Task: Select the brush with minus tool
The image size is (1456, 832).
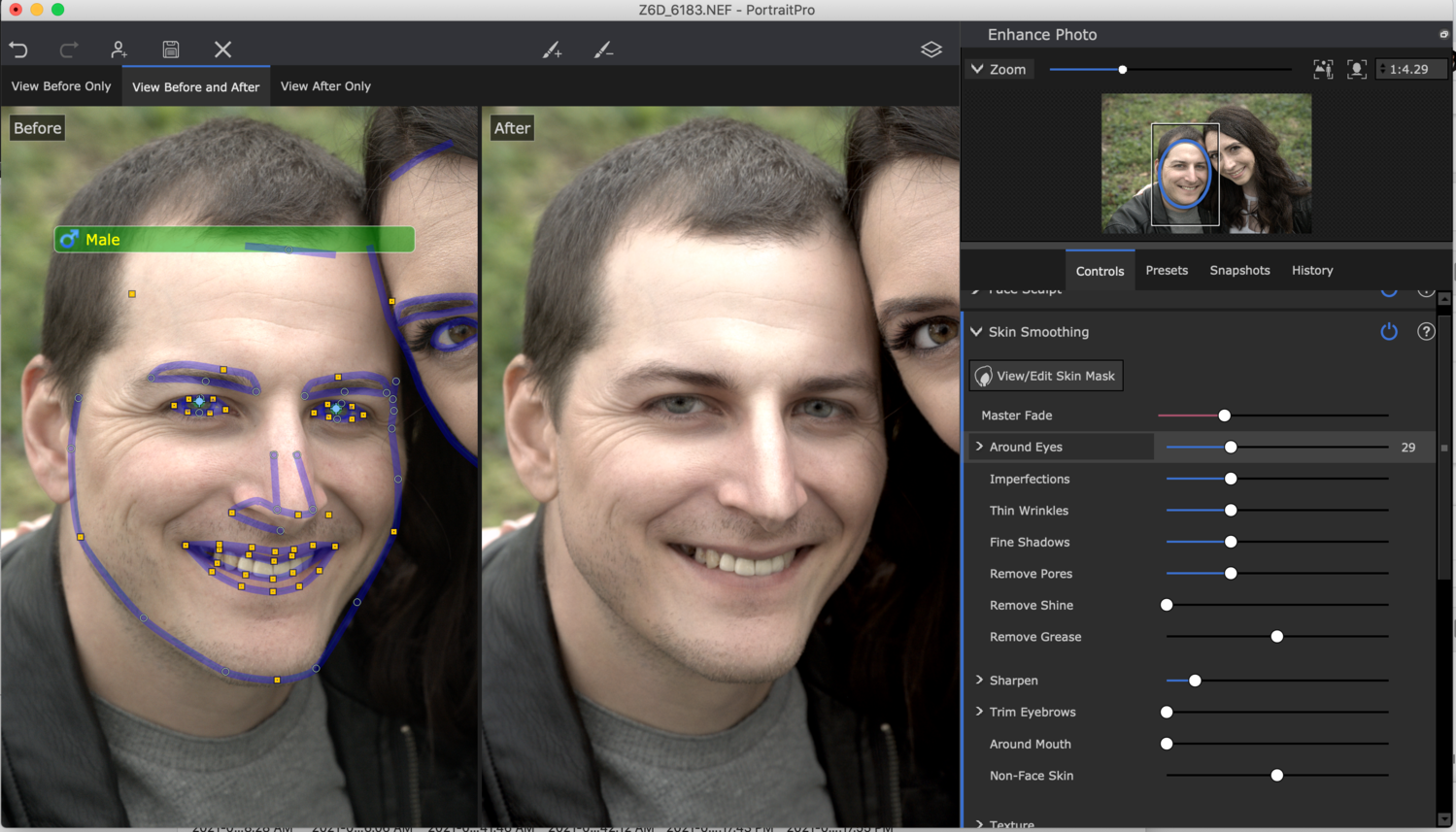Action: [603, 50]
